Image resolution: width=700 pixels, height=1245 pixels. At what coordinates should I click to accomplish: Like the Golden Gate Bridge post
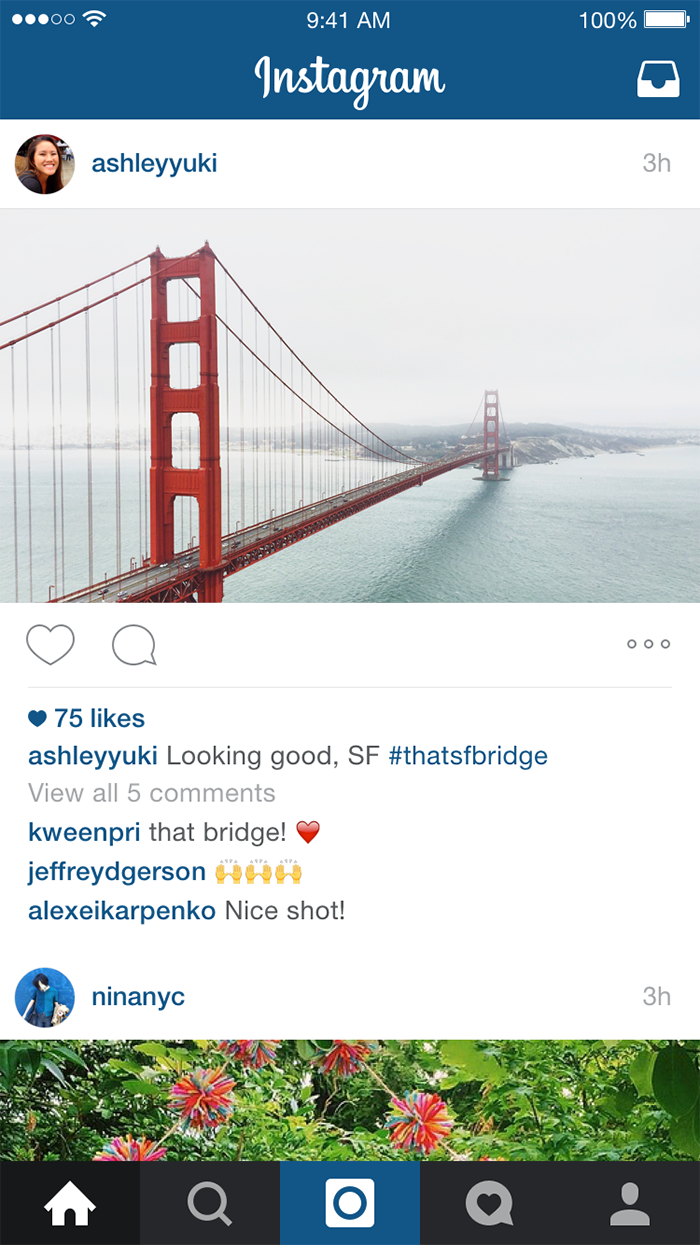[x=50, y=645]
